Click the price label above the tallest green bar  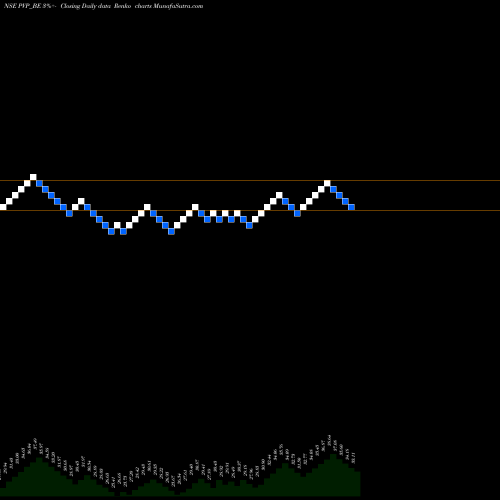330,440
